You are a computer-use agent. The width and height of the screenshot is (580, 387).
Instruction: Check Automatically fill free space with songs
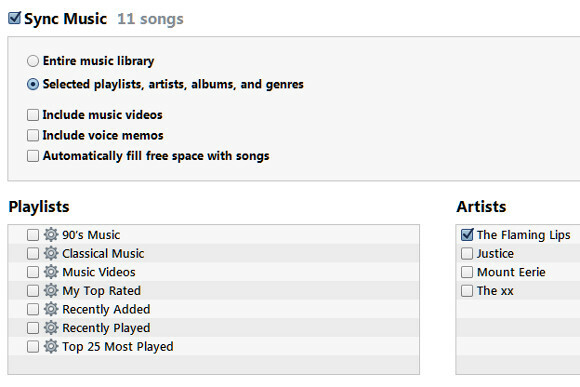click(x=33, y=156)
